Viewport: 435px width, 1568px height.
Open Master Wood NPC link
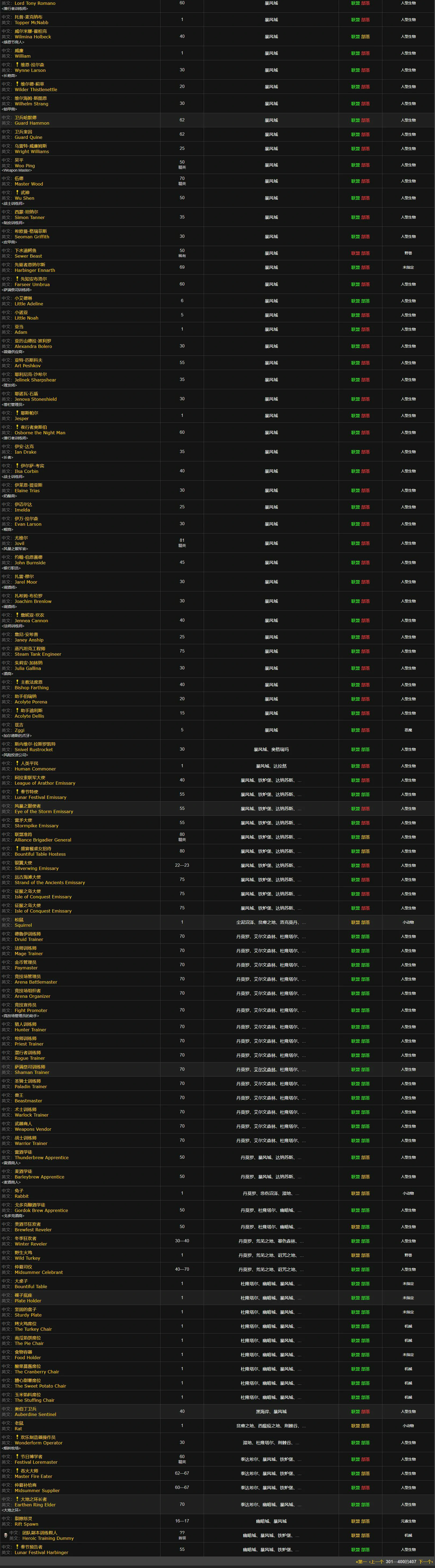coord(29,184)
